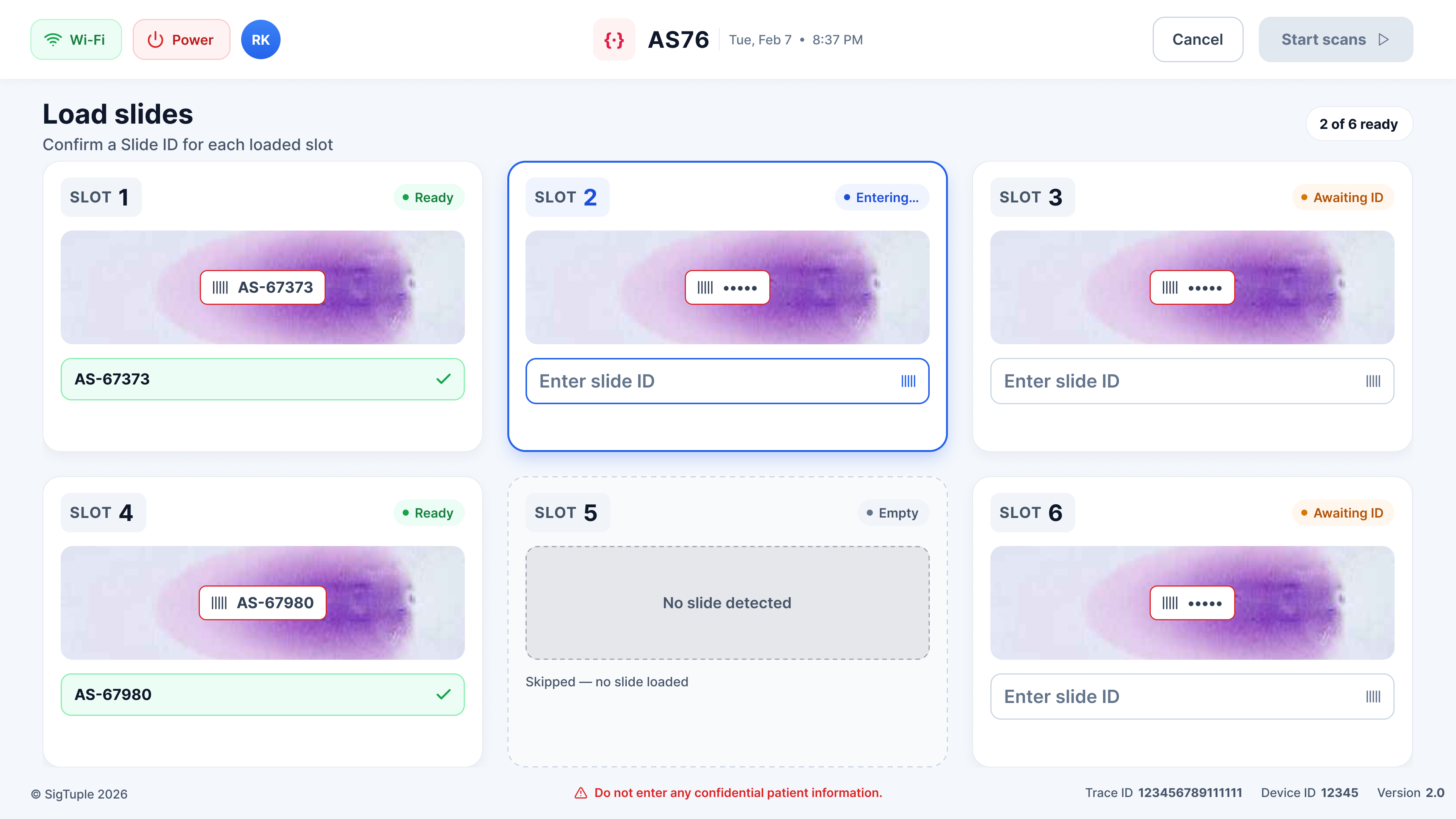Focus the Slot 3 Enter slide ID field
This screenshot has height=819, width=1456.
tap(1192, 381)
